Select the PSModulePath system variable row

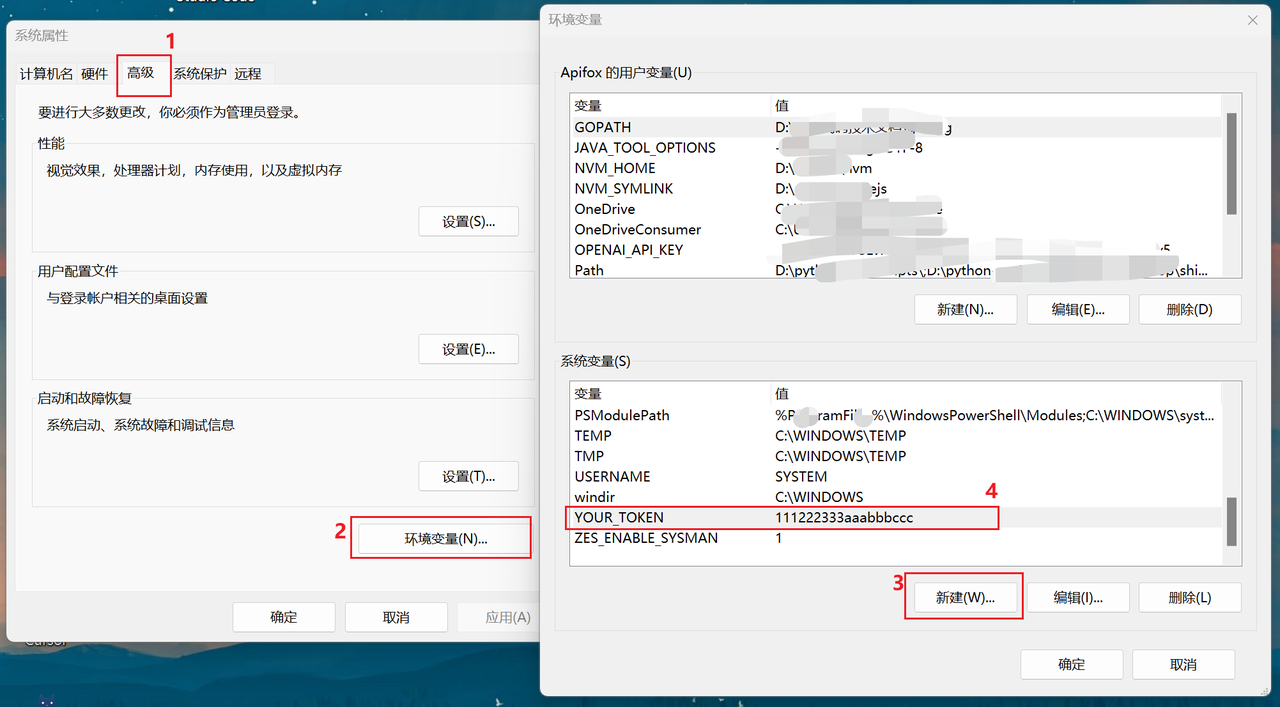click(896, 415)
